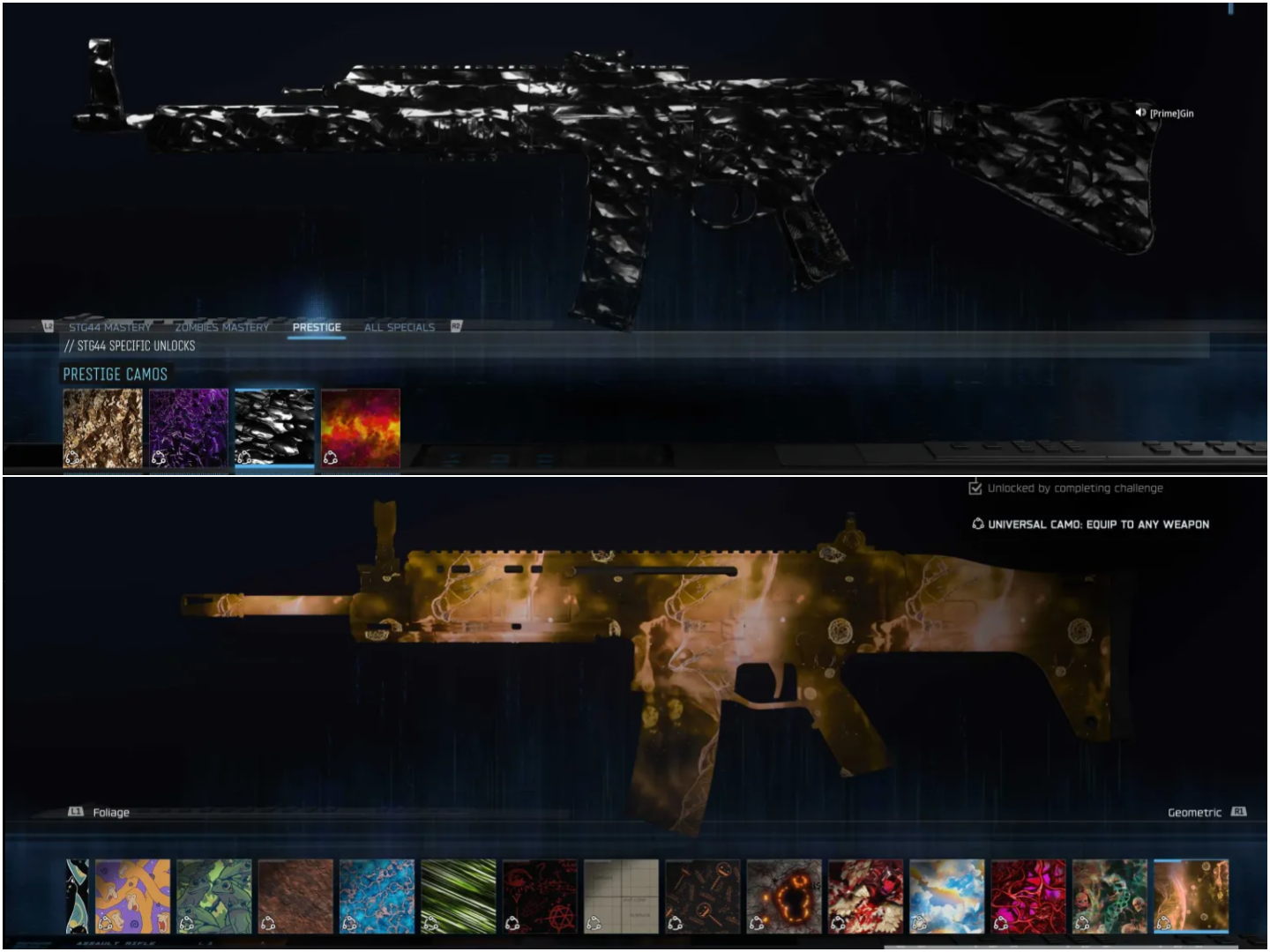Select the gold crumpled prestige camo
The image size is (1270, 952).
pyautogui.click(x=102, y=428)
